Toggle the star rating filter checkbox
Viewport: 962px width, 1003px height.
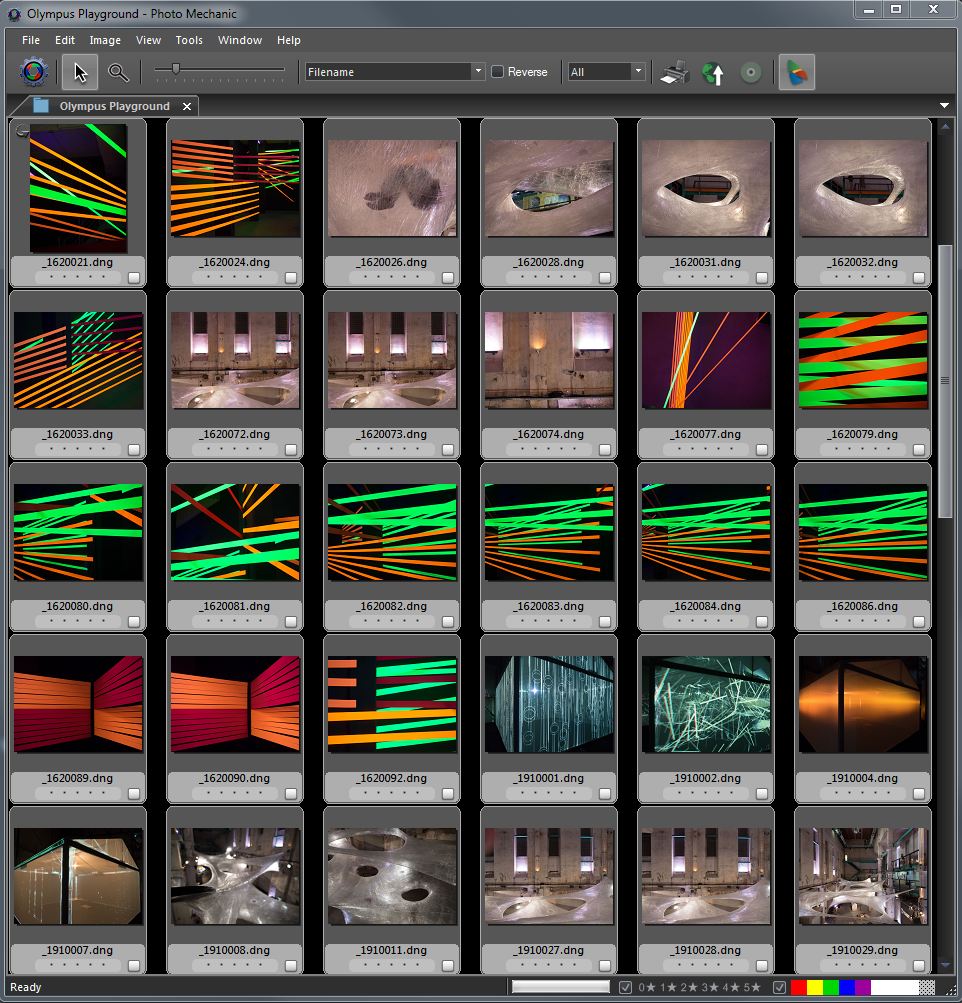coord(626,987)
